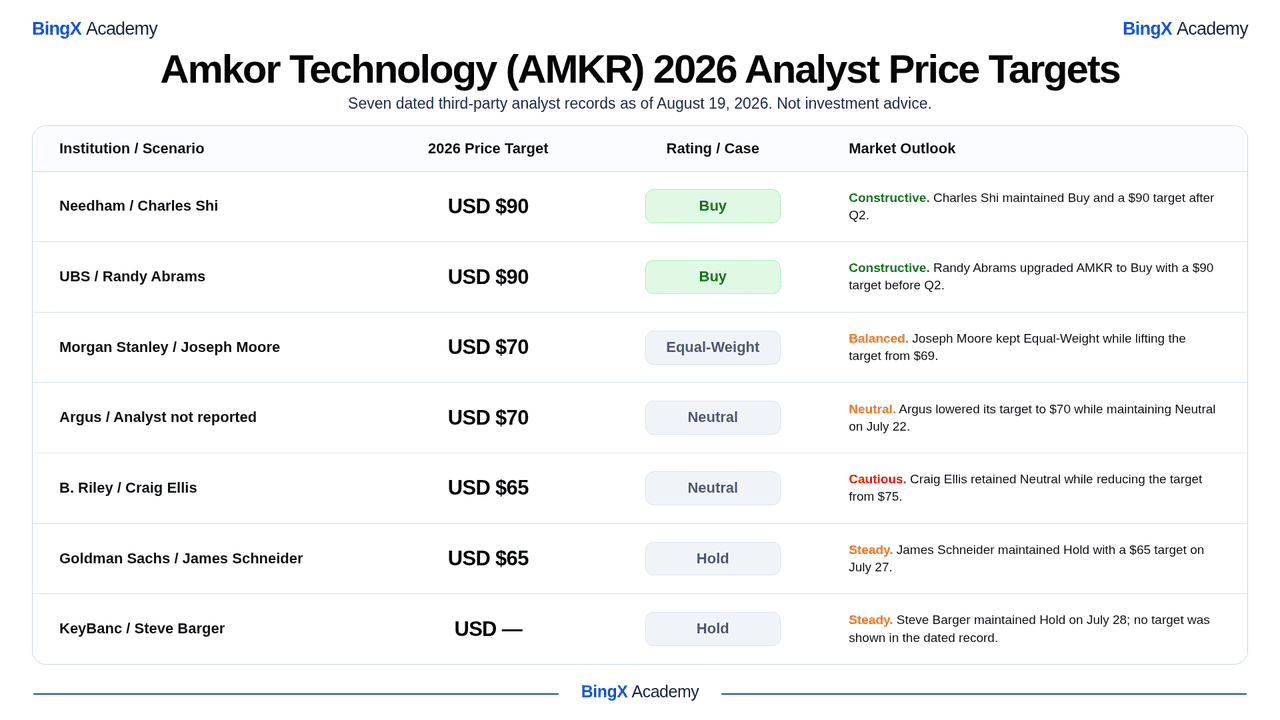Click the footer BingX Academy logo
The height and width of the screenshot is (720, 1280).
pos(640,692)
